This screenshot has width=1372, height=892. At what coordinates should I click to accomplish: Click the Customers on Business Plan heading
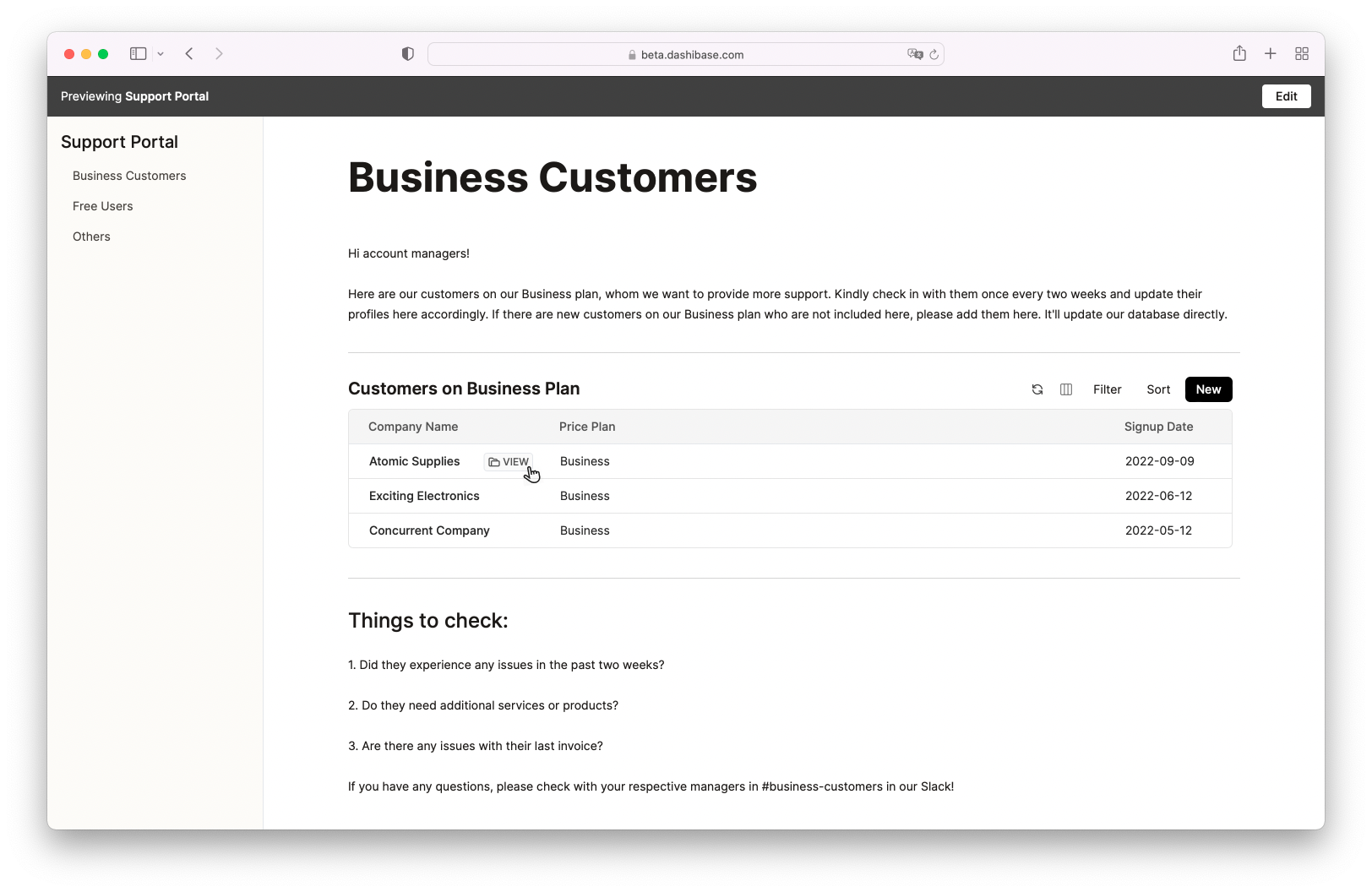(464, 389)
